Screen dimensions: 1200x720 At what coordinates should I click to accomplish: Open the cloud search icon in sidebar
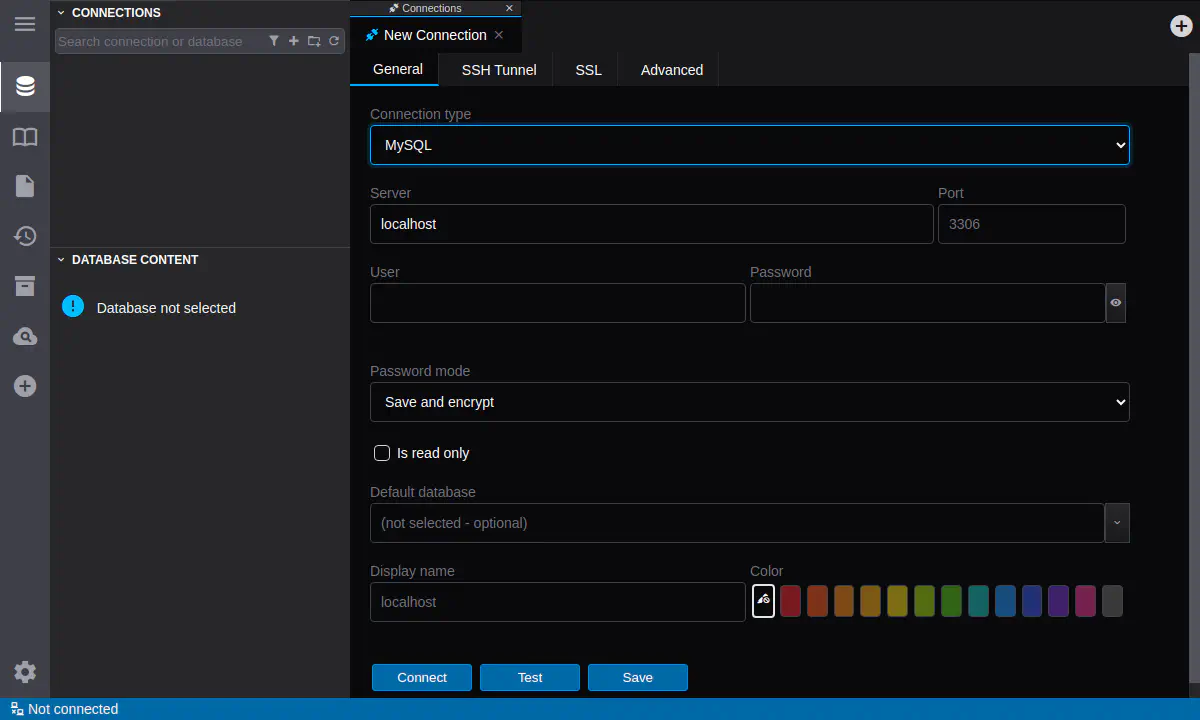[25, 337]
